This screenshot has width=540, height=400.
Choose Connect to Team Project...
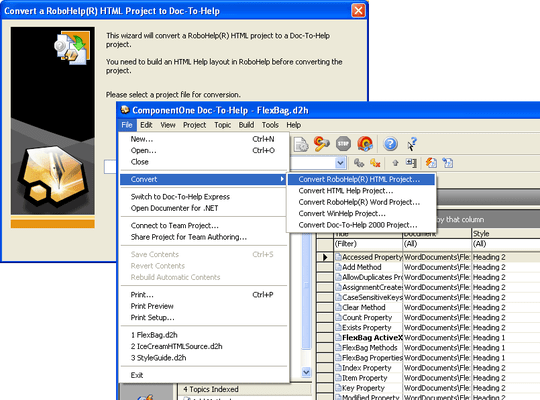click(203, 226)
